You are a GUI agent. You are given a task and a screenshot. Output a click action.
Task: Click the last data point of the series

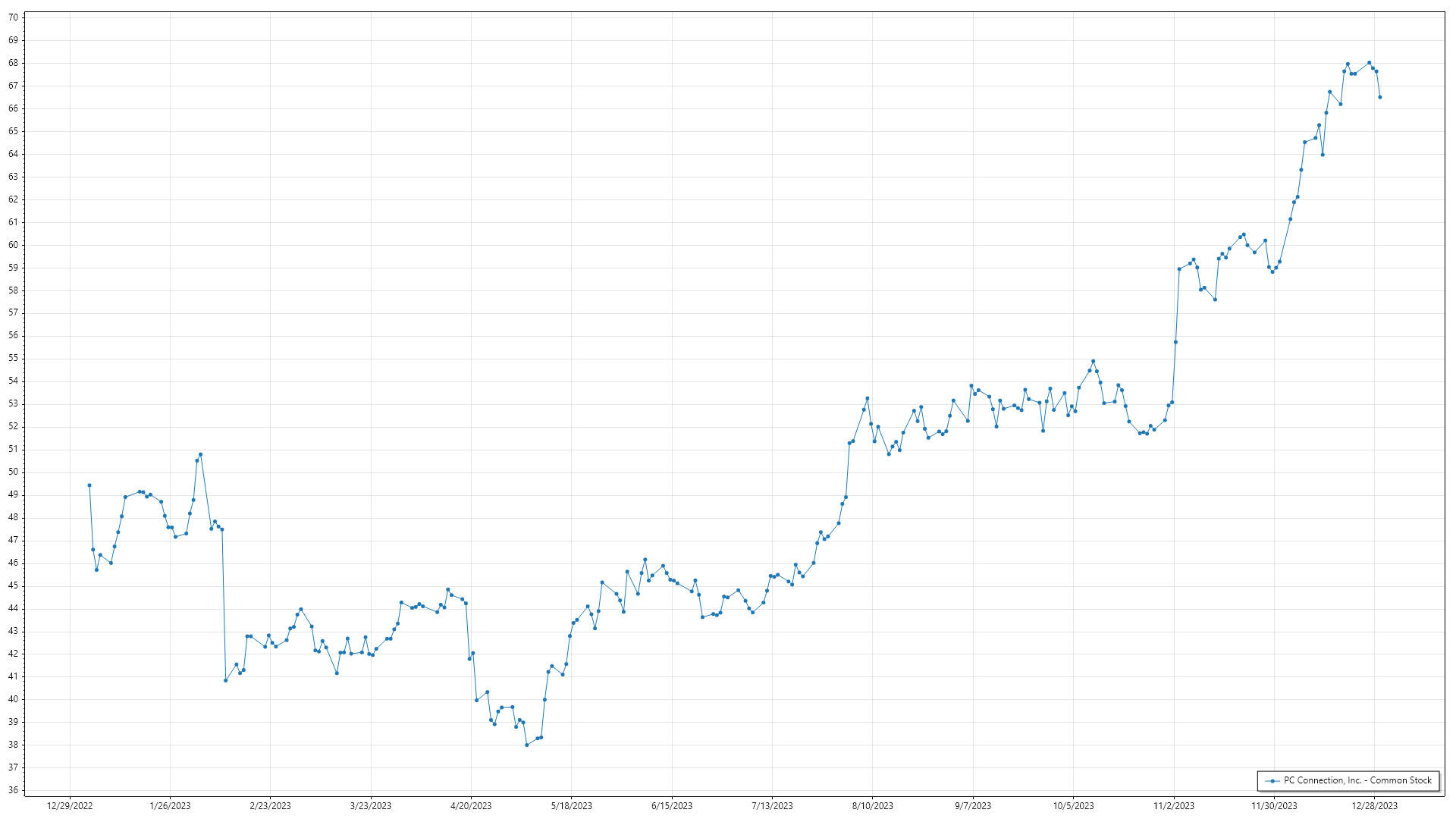(1379, 97)
